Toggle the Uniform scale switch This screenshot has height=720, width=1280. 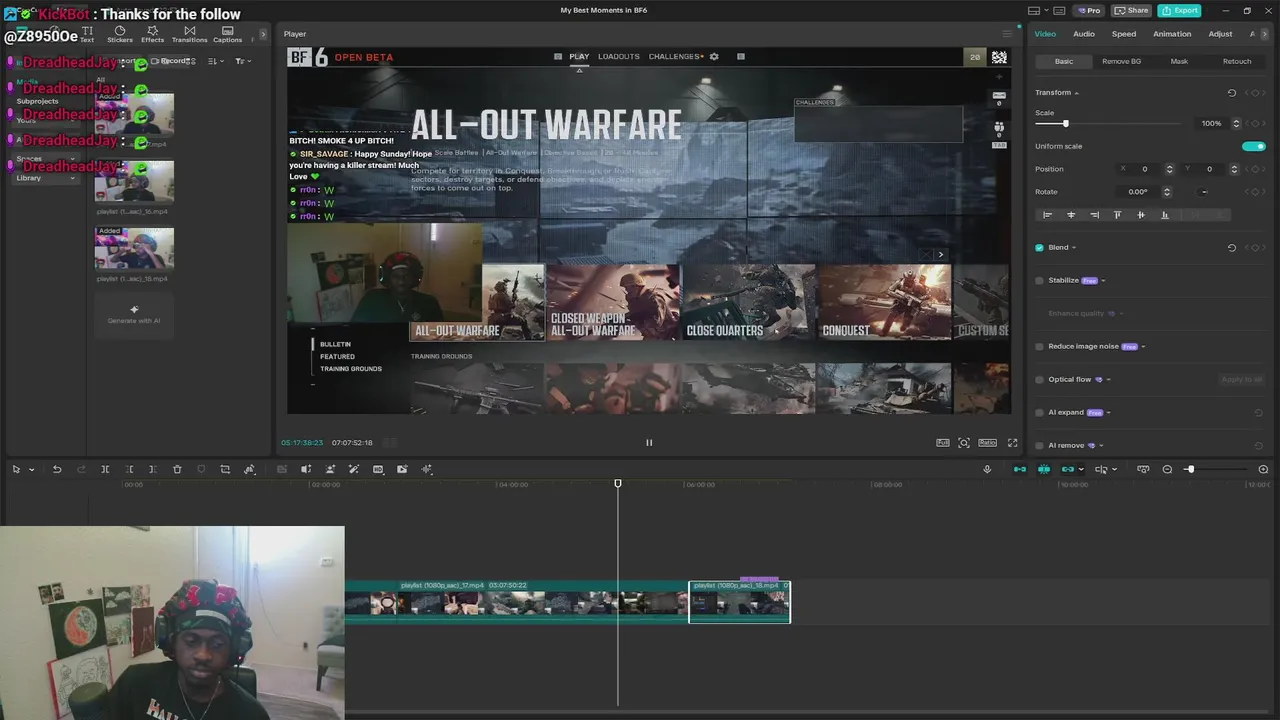1254,146
